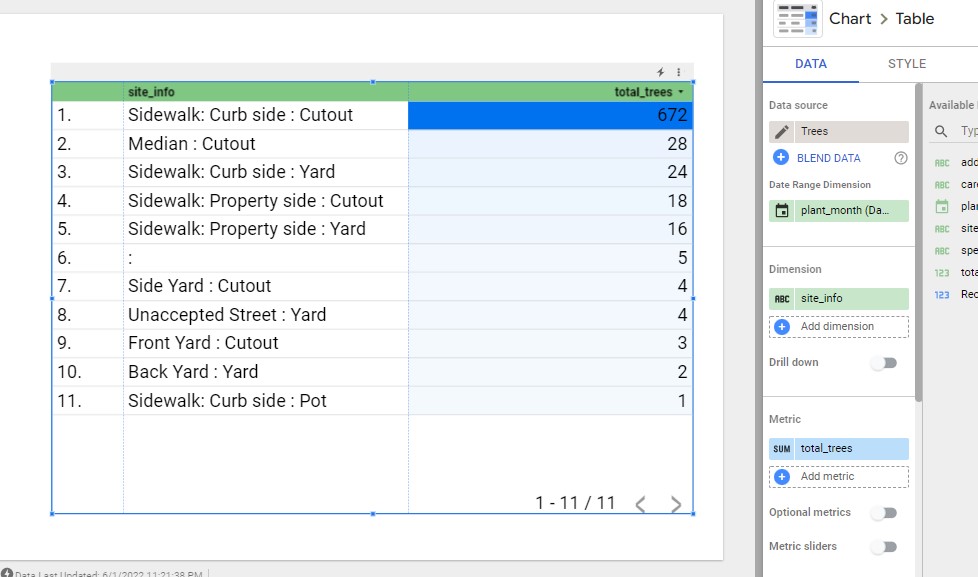Click the SUM aggregation badge on total_trees
This screenshot has width=978, height=577.
click(782, 449)
